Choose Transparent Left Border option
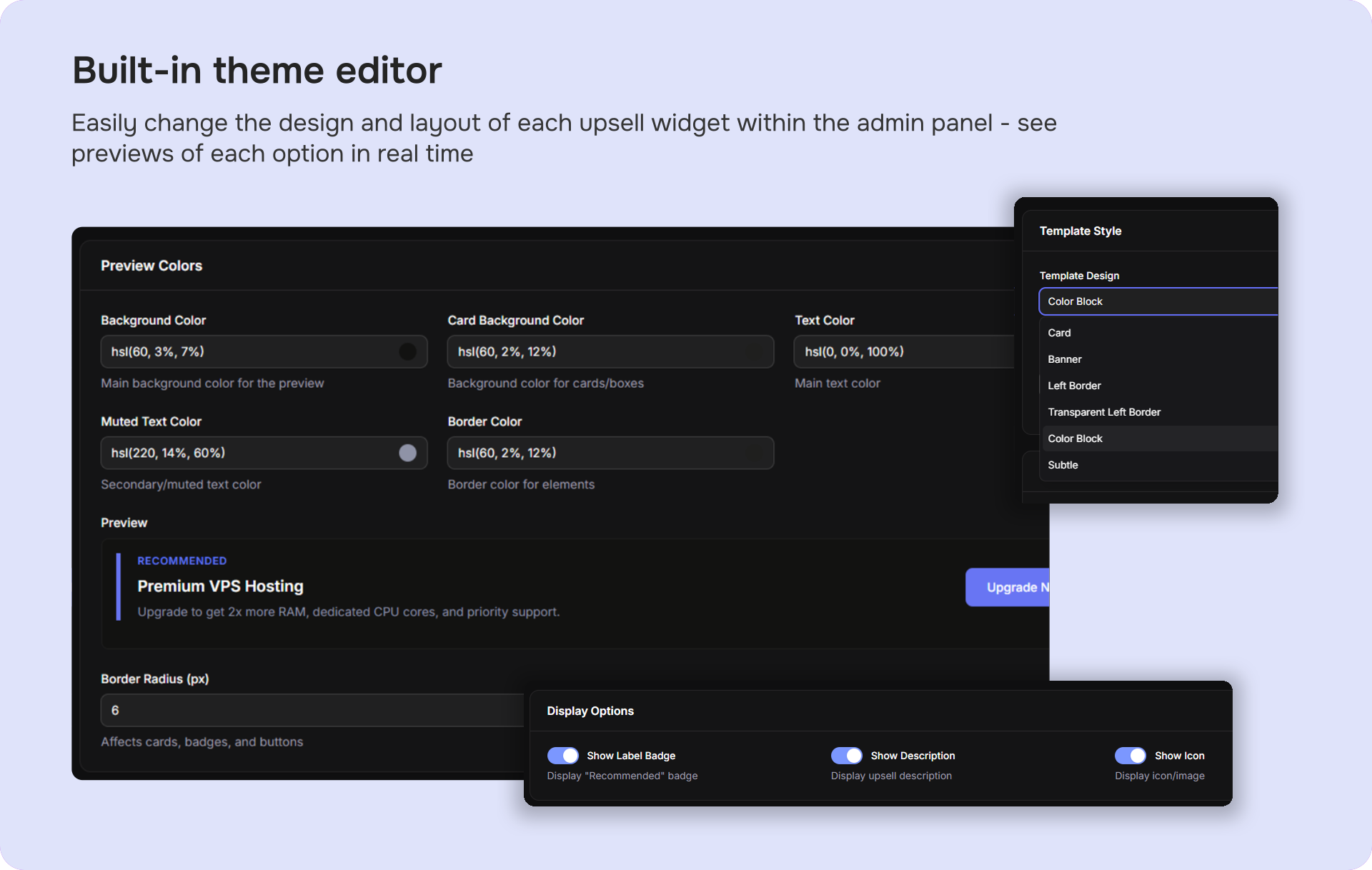Image resolution: width=1372 pixels, height=870 pixels. [x=1103, y=412]
